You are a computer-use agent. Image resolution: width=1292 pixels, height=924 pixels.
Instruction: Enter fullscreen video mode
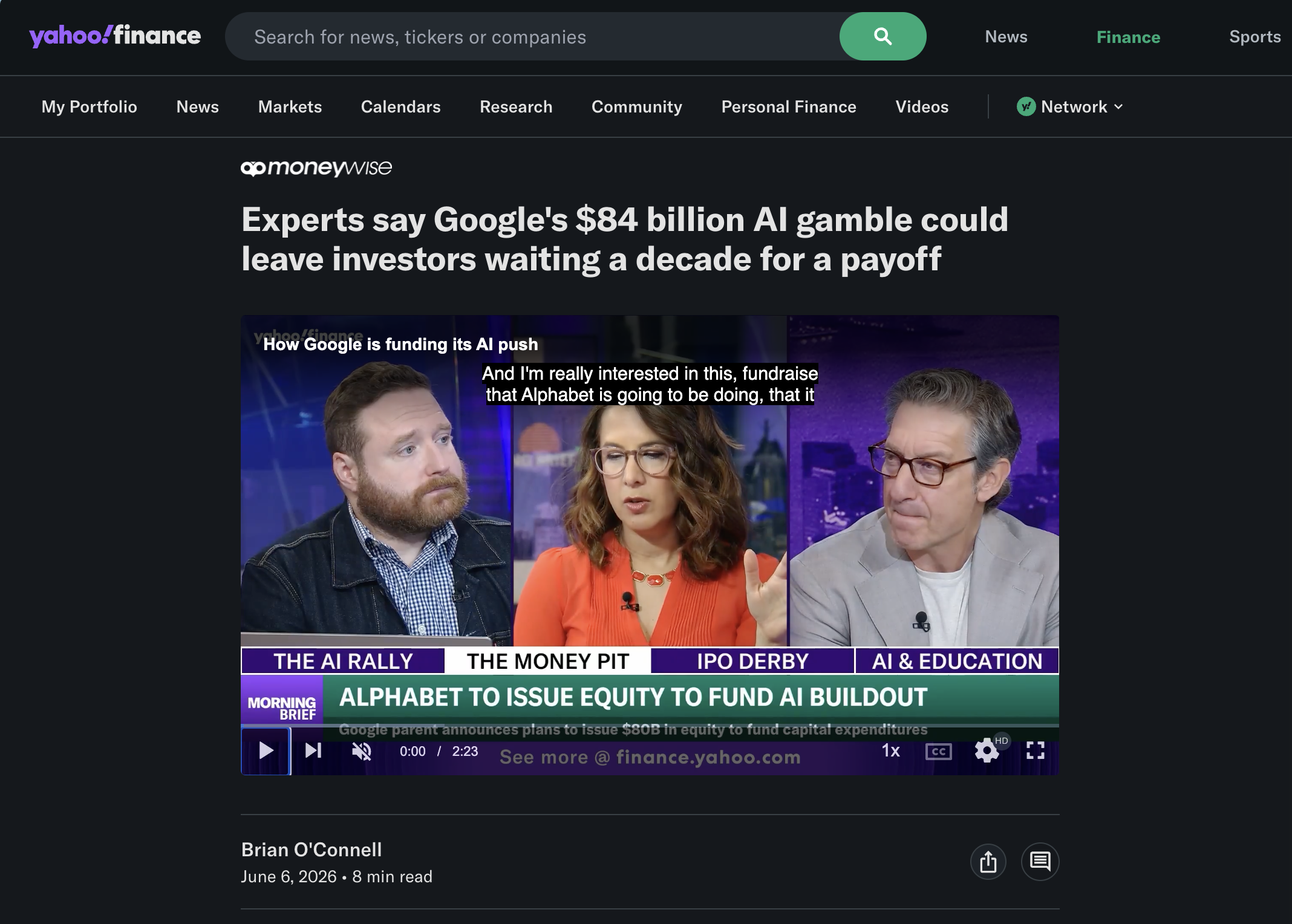[x=1036, y=751]
